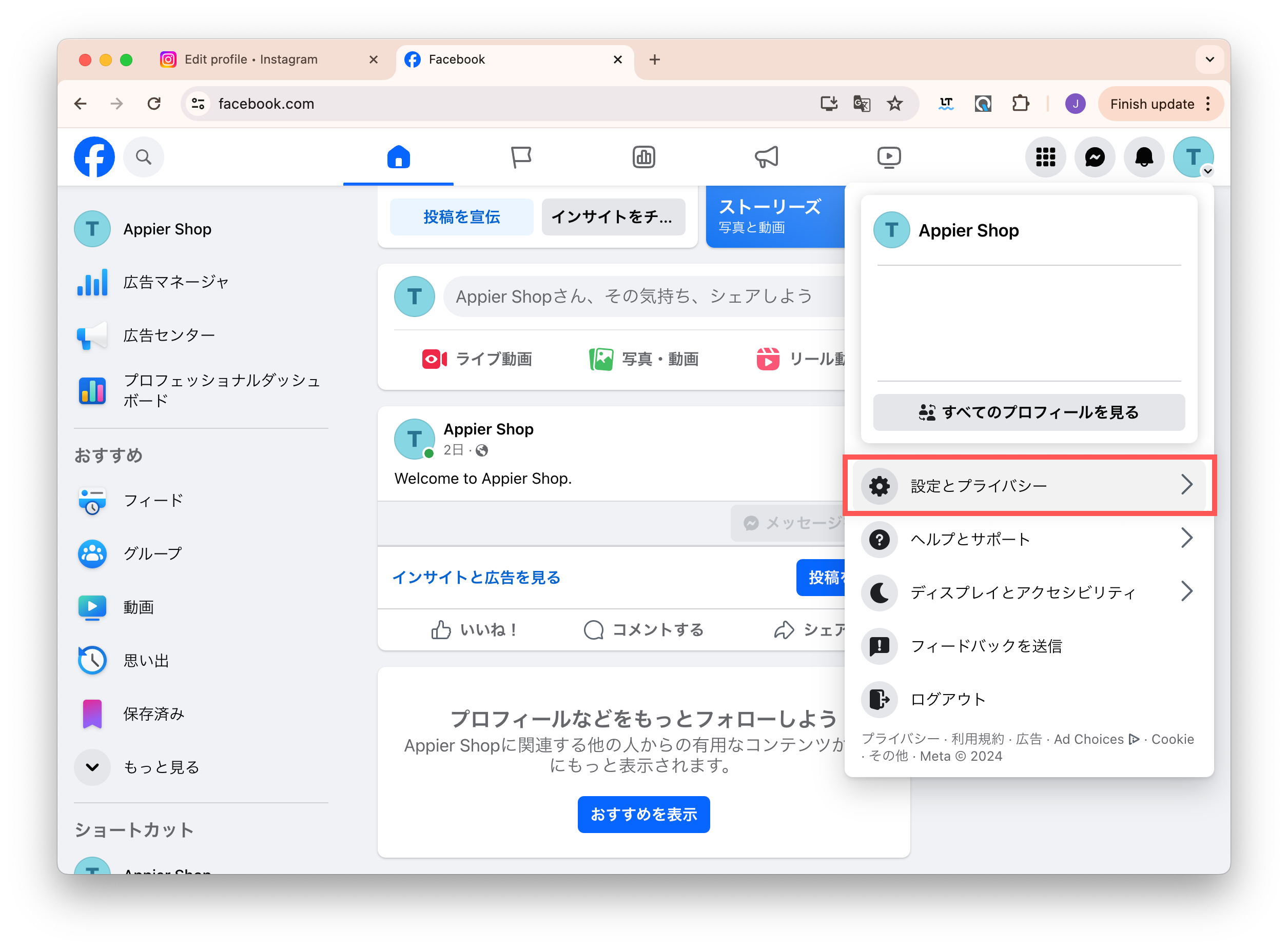Click the Ad Choices footer link
The width and height of the screenshot is (1288, 950).
[x=1096, y=740]
